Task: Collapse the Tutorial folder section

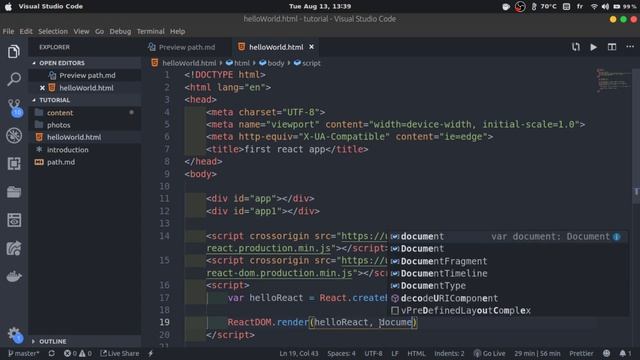Action: pos(85,100)
